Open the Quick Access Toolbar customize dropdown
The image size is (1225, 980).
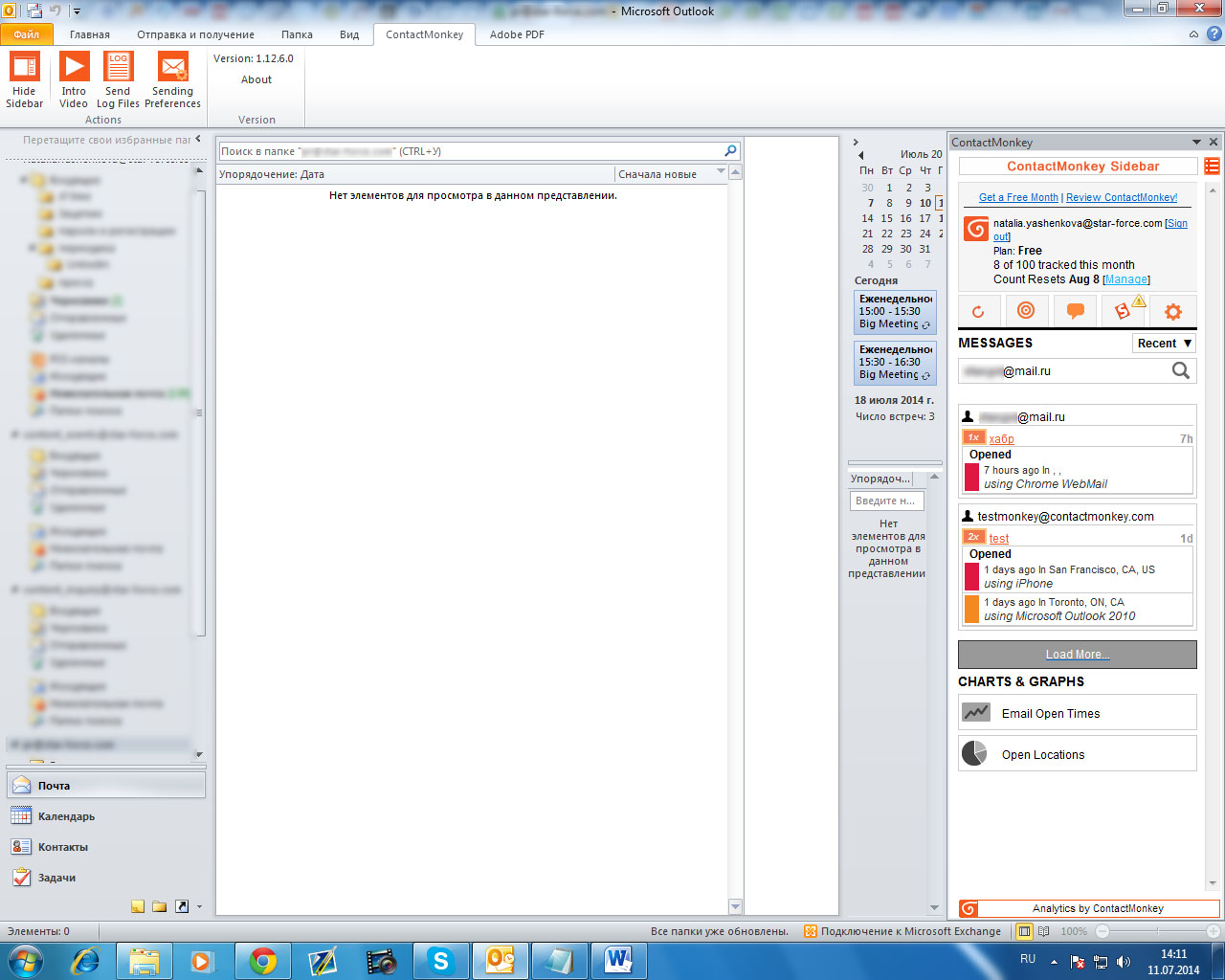[77, 11]
